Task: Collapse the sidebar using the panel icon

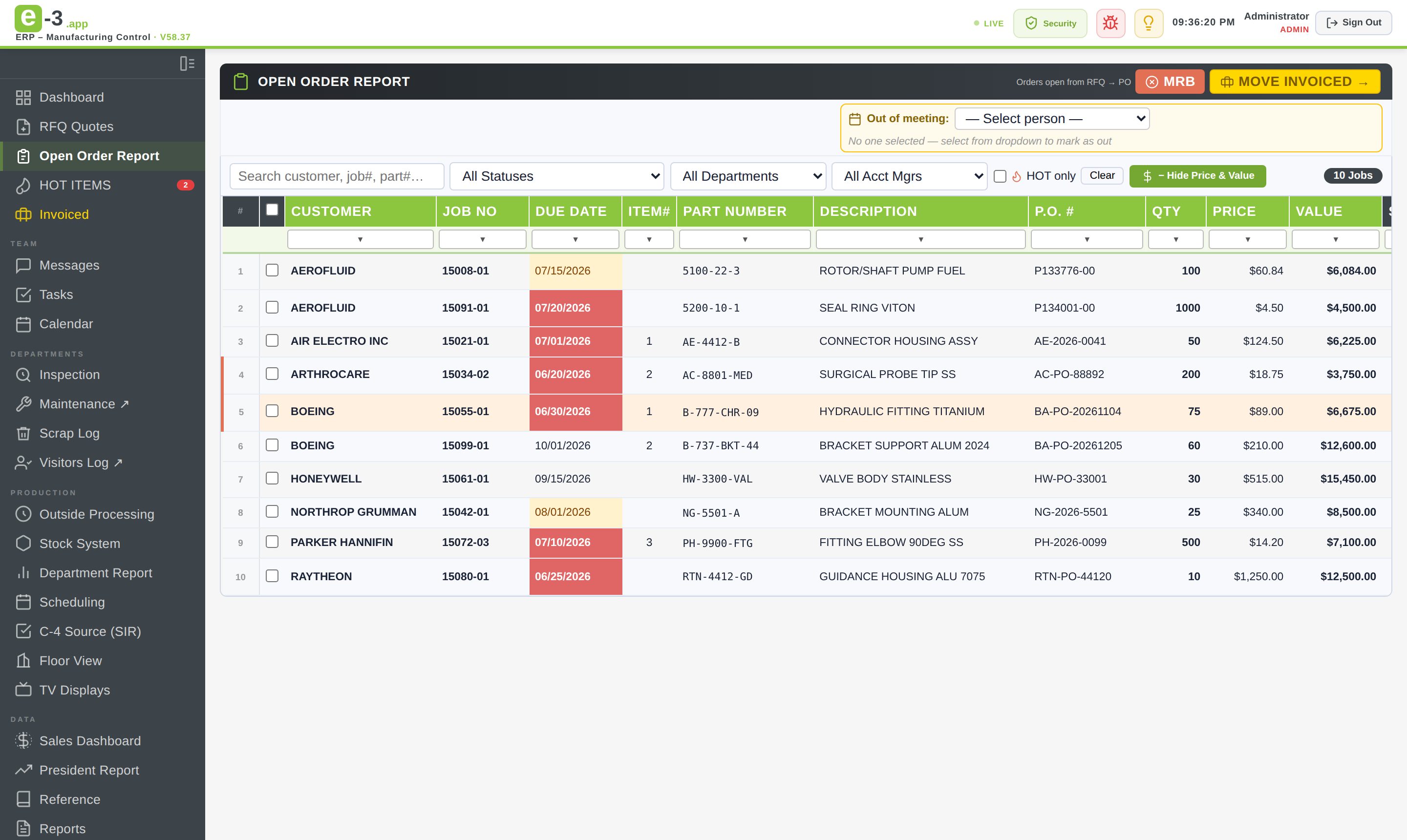Action: pyautogui.click(x=187, y=63)
